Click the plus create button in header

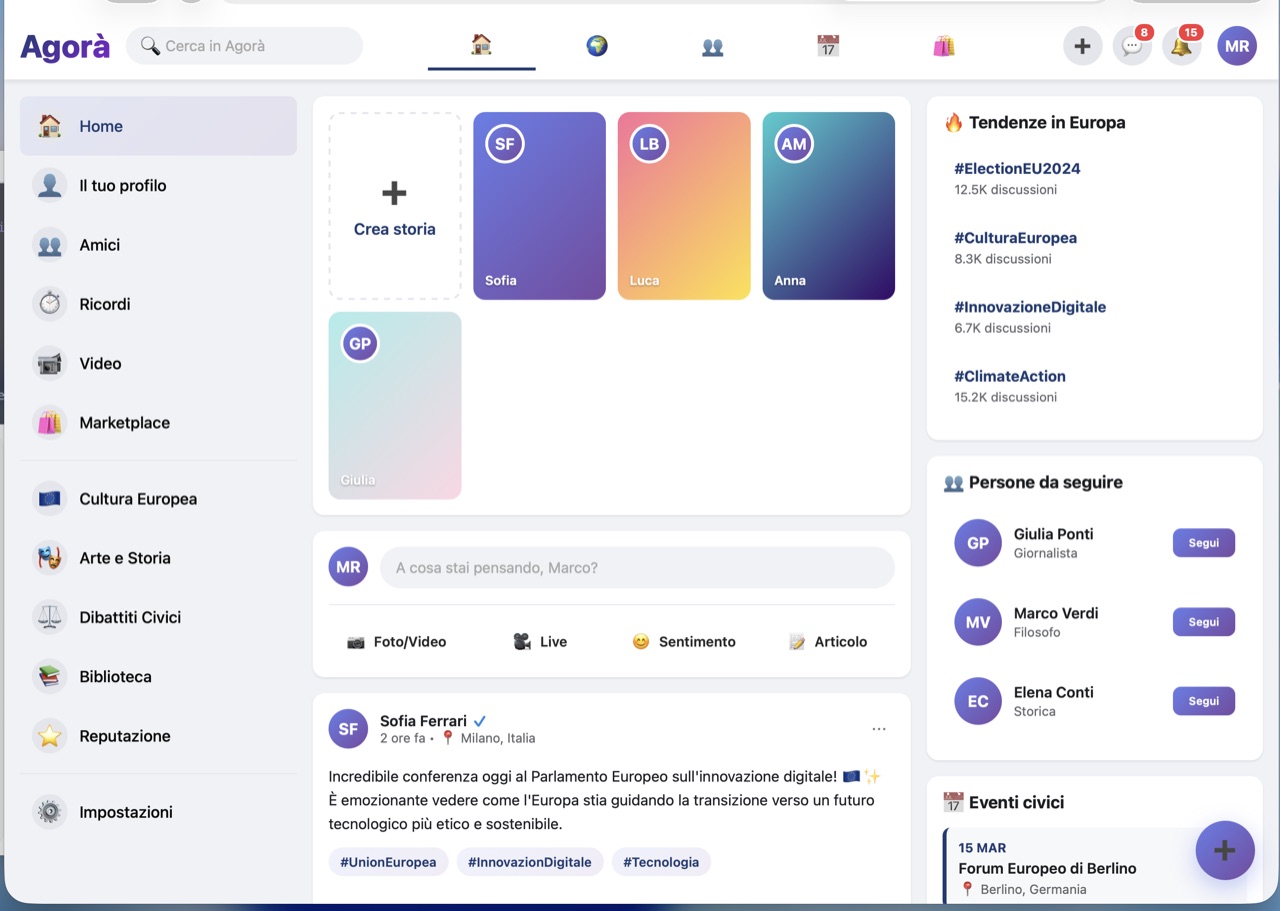click(x=1082, y=46)
